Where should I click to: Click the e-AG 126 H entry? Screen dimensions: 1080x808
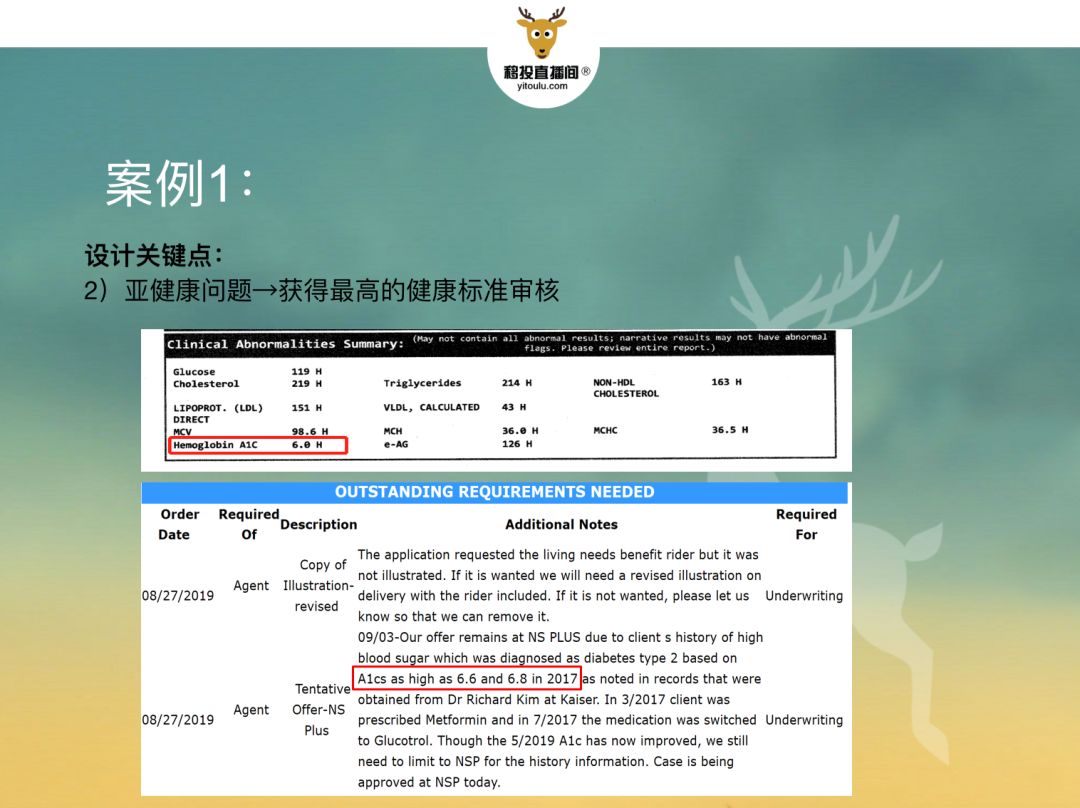[x=457, y=444]
